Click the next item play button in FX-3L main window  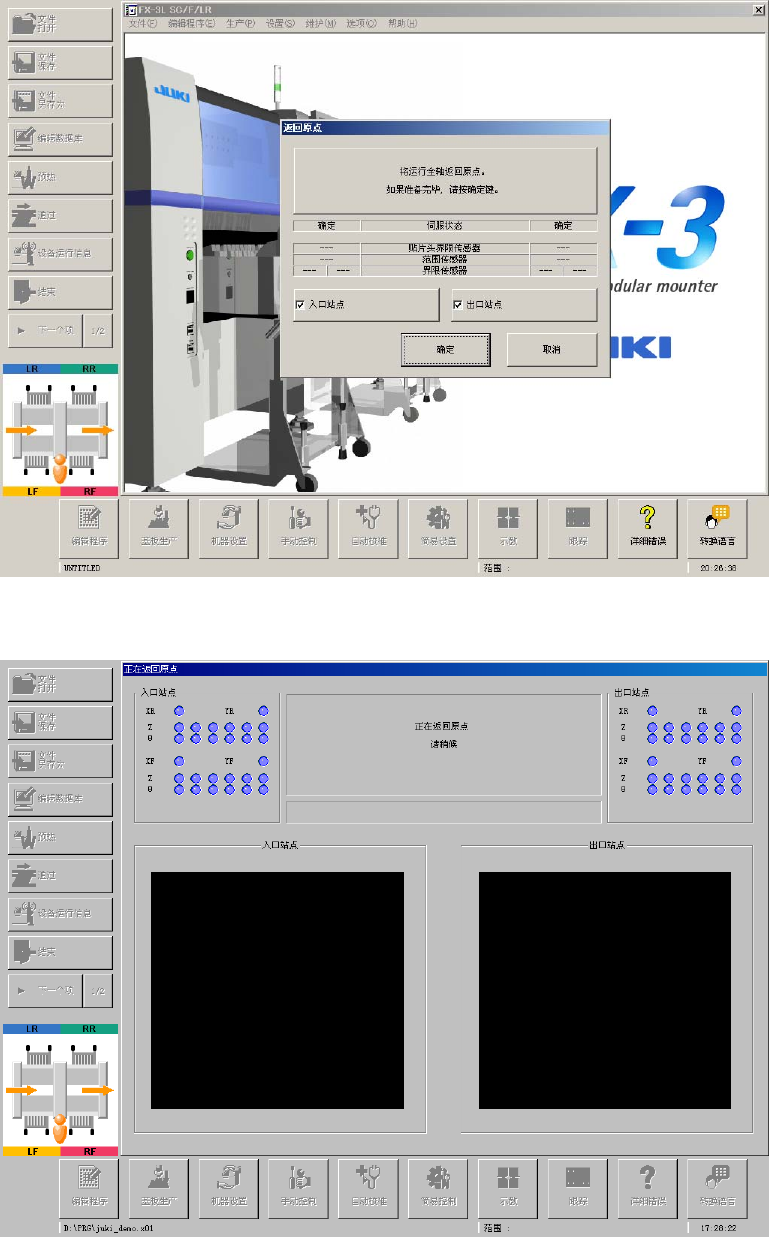click(44, 330)
